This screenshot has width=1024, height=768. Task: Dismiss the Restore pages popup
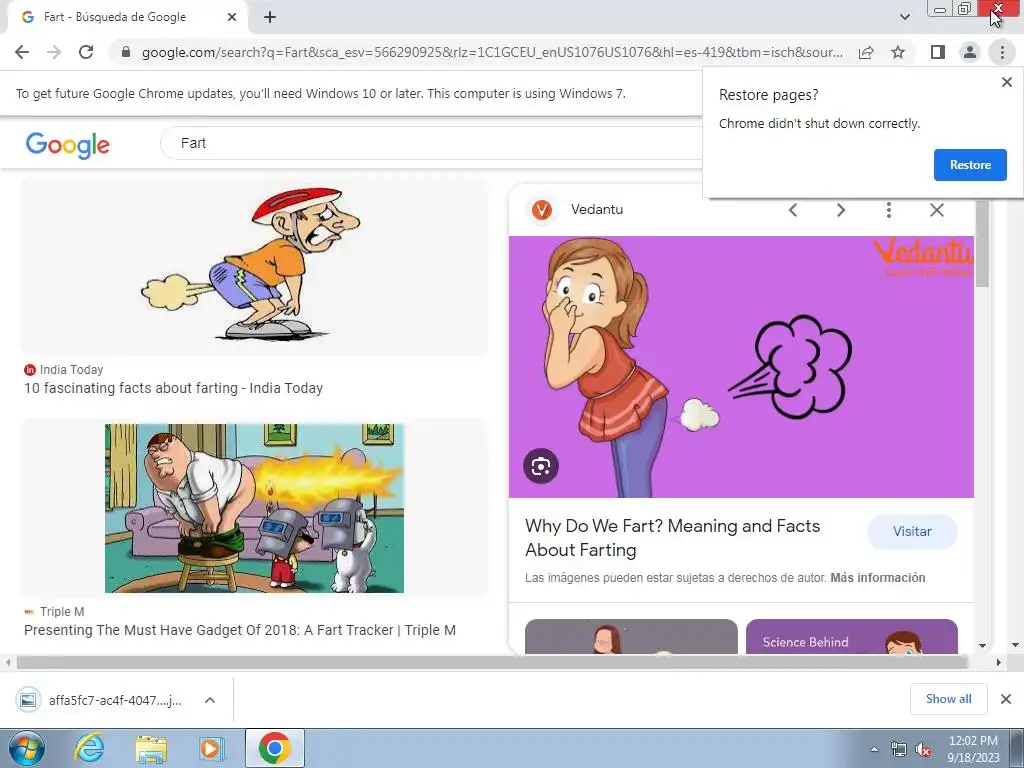tap(1006, 82)
